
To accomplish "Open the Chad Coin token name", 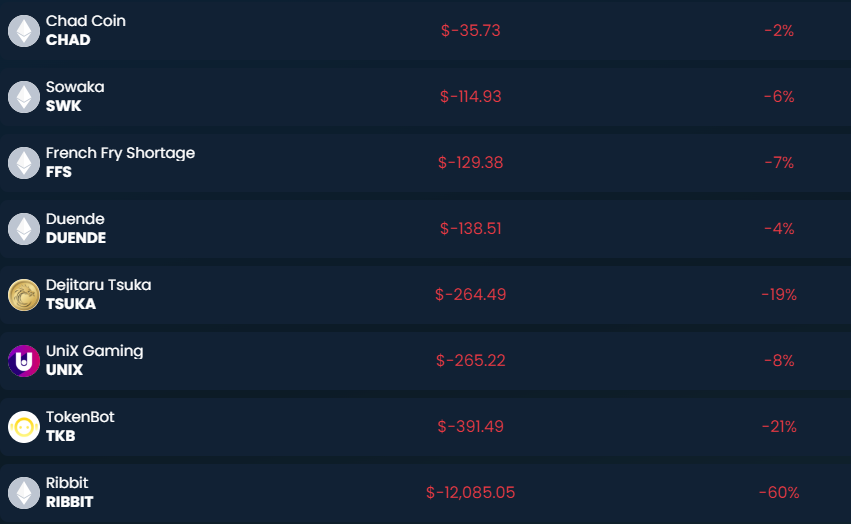I will 86,21.
